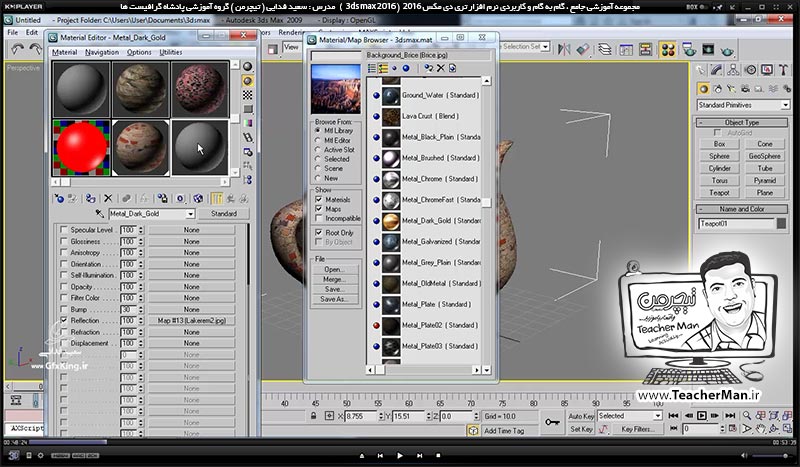Switch browser to View List icon
This screenshot has width=800, height=467.
[372, 68]
